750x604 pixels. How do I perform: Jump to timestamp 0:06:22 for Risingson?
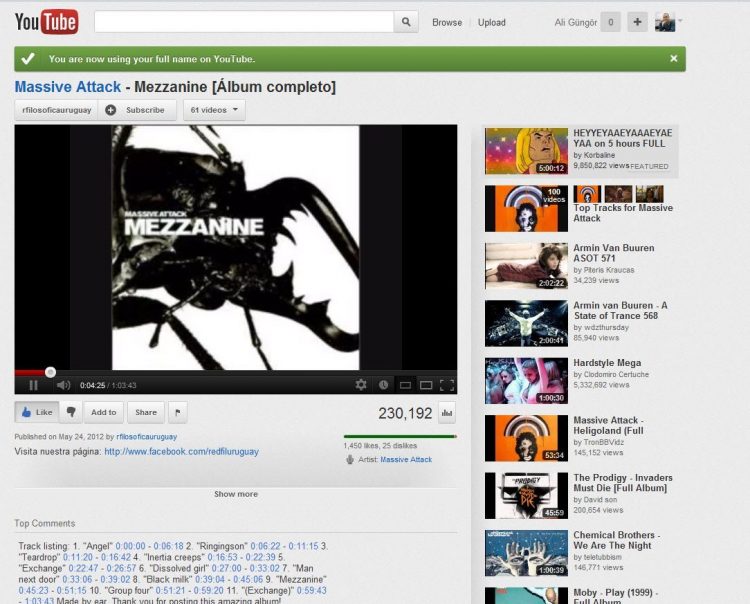click(265, 546)
